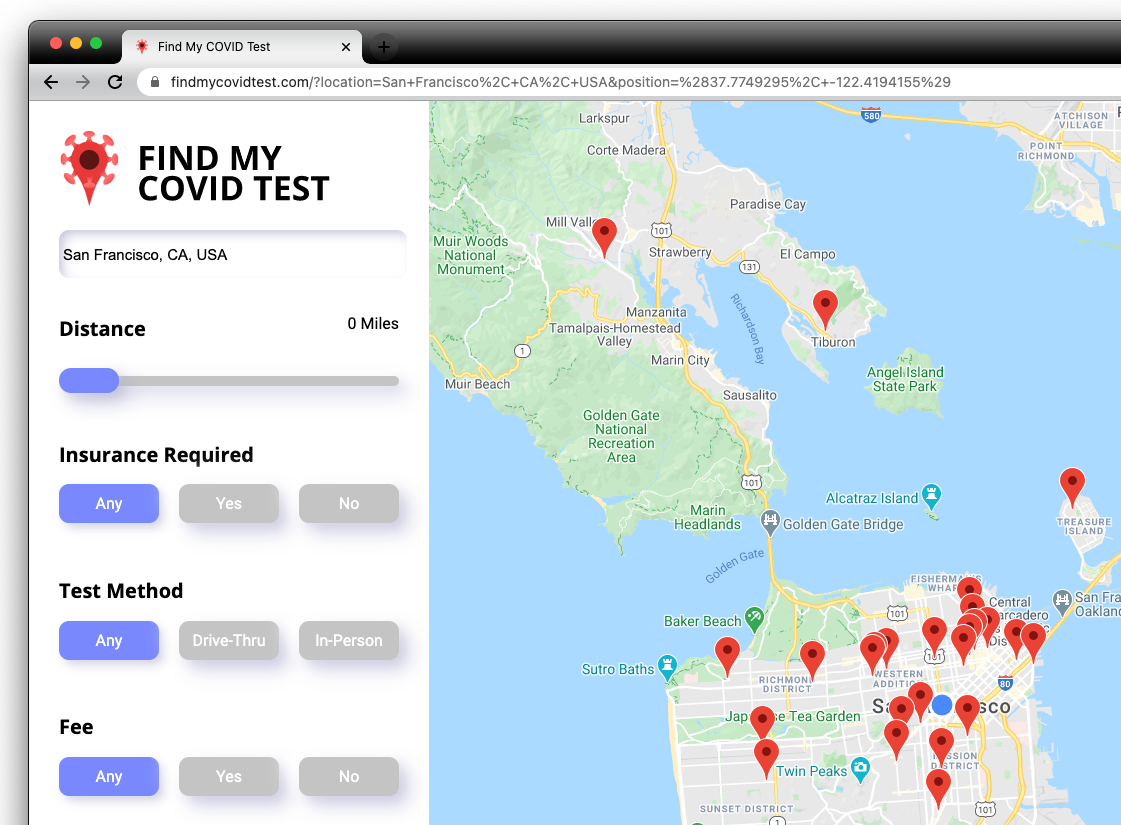Click the Distance slider handle
Screen dimensions: 1121x825
[x=89, y=380]
